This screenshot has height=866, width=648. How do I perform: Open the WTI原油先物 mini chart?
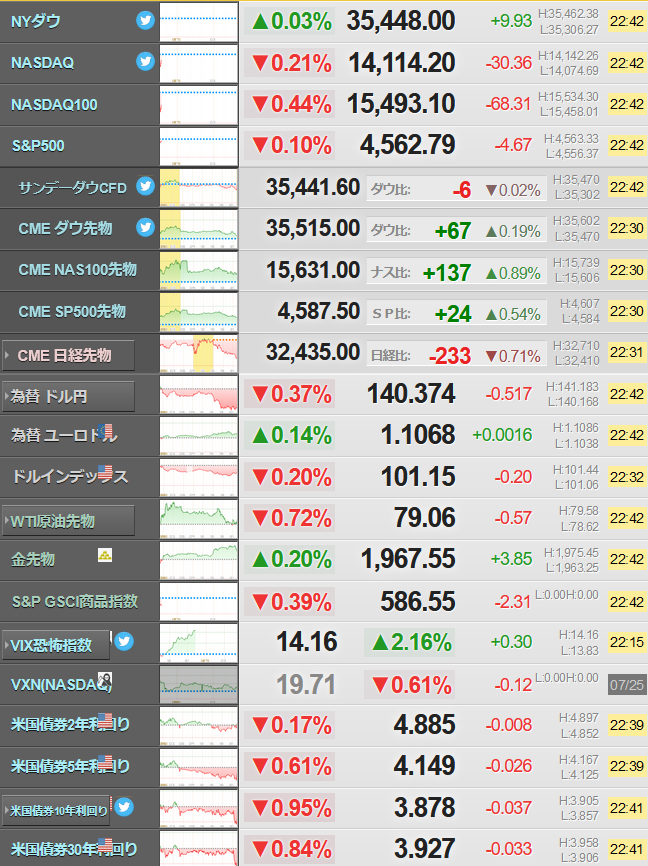pyautogui.click(x=199, y=519)
